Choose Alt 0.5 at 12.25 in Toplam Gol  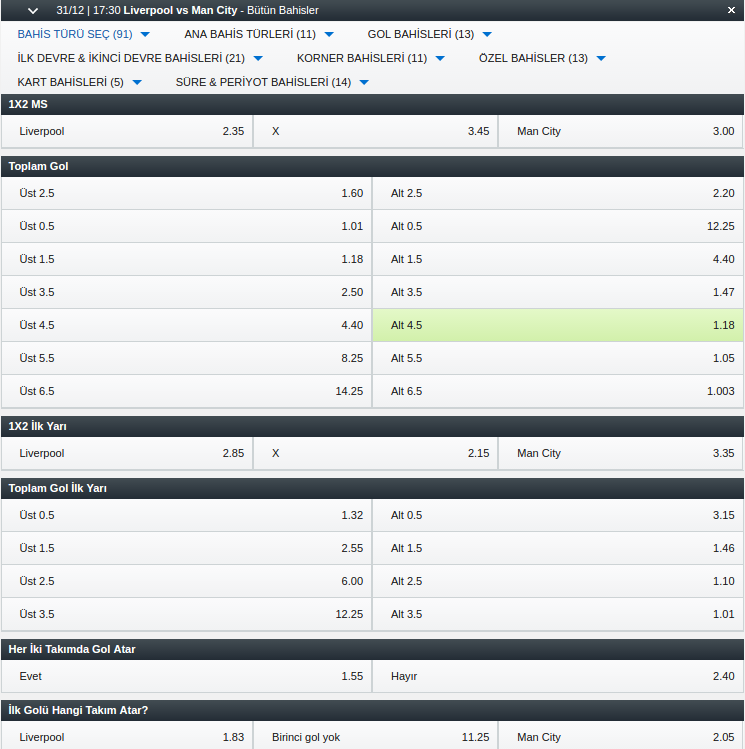(x=558, y=226)
